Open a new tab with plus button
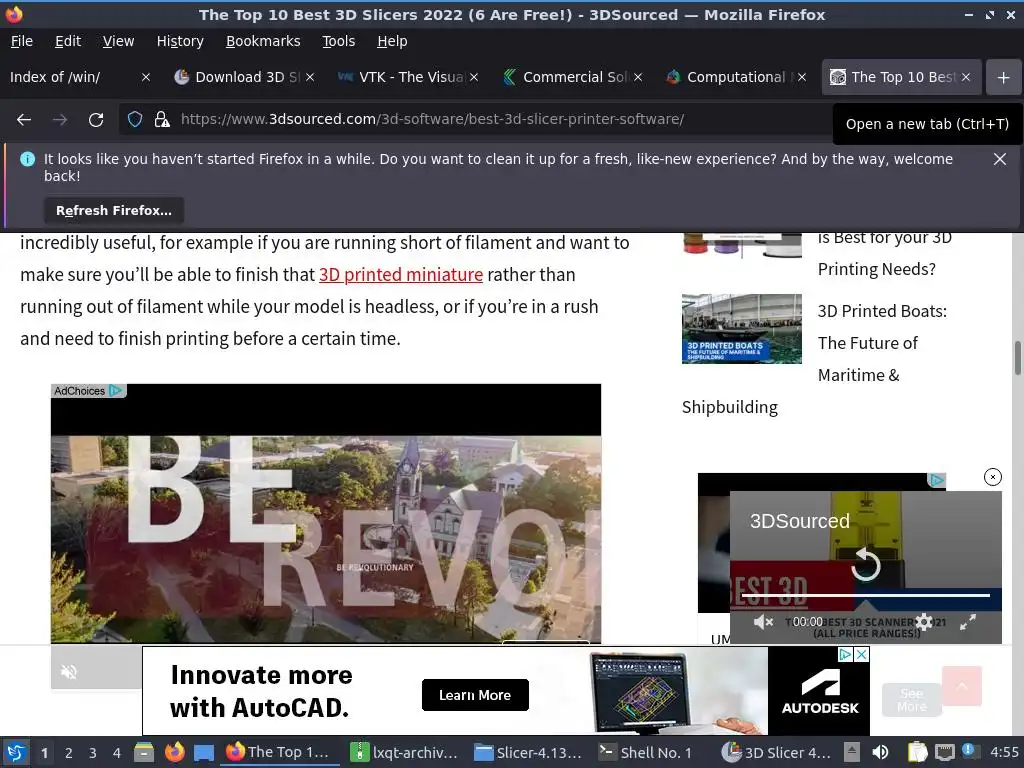The width and height of the screenshot is (1024, 768). tap(1003, 77)
